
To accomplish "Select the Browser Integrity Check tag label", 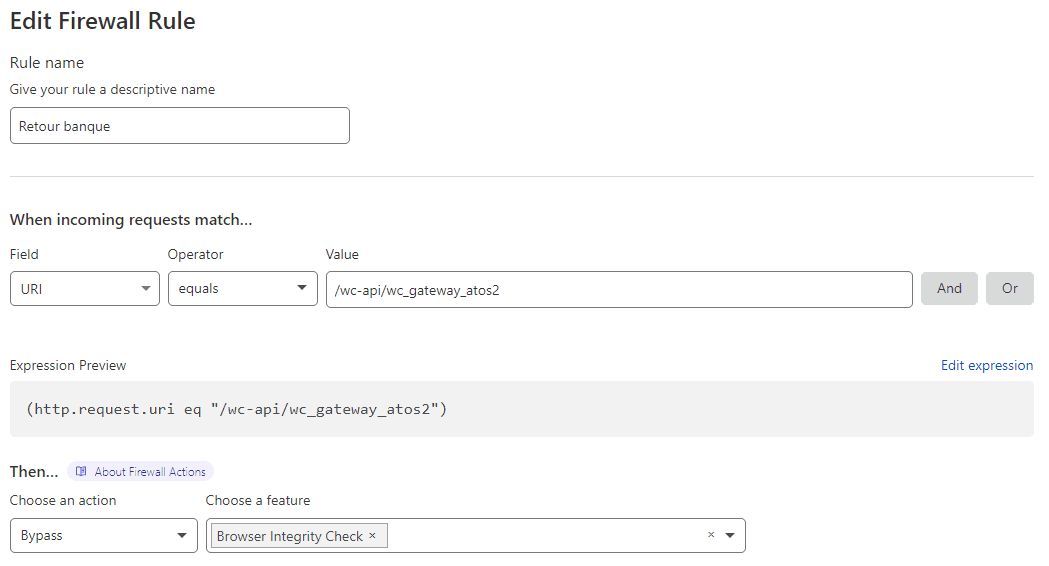I will tap(290, 536).
